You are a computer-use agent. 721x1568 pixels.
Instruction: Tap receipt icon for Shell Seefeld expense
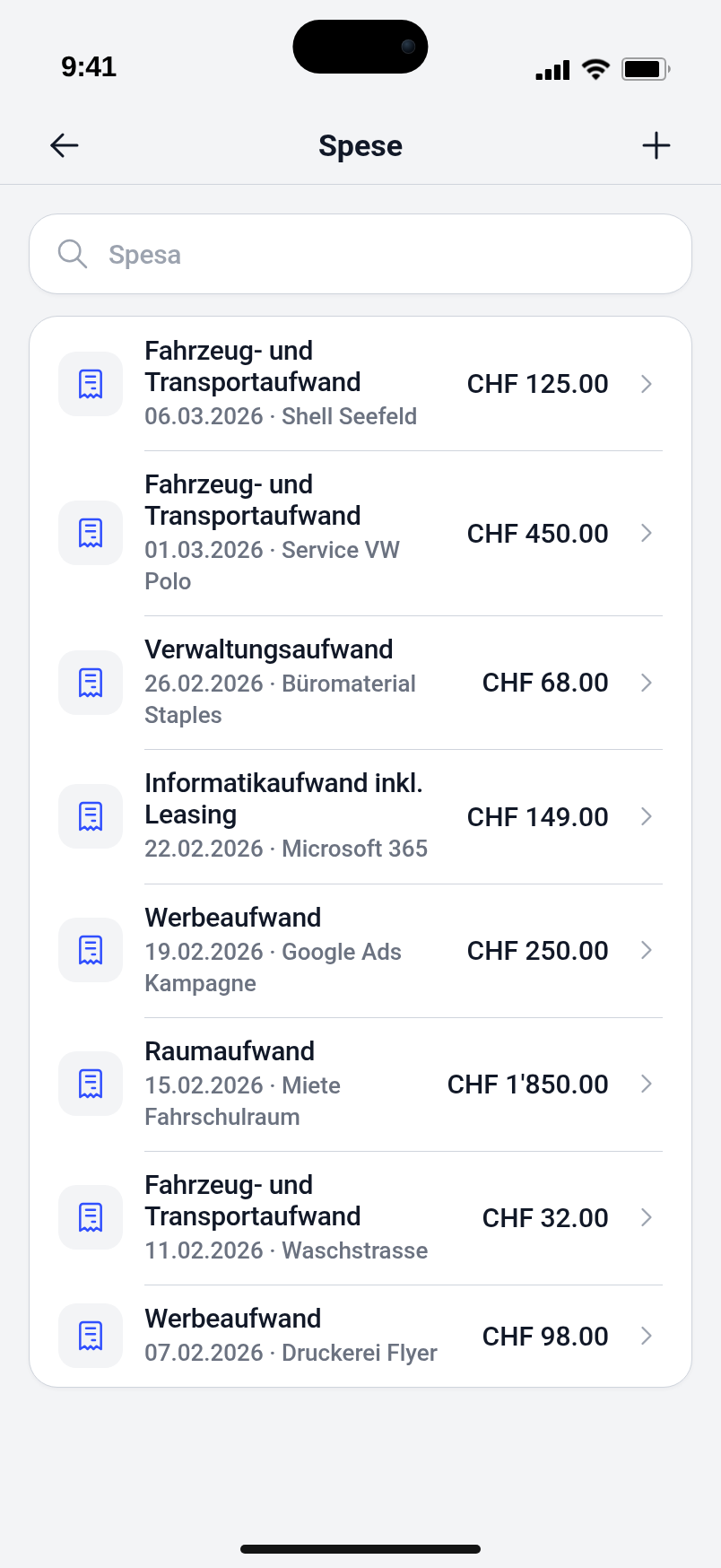(91, 384)
